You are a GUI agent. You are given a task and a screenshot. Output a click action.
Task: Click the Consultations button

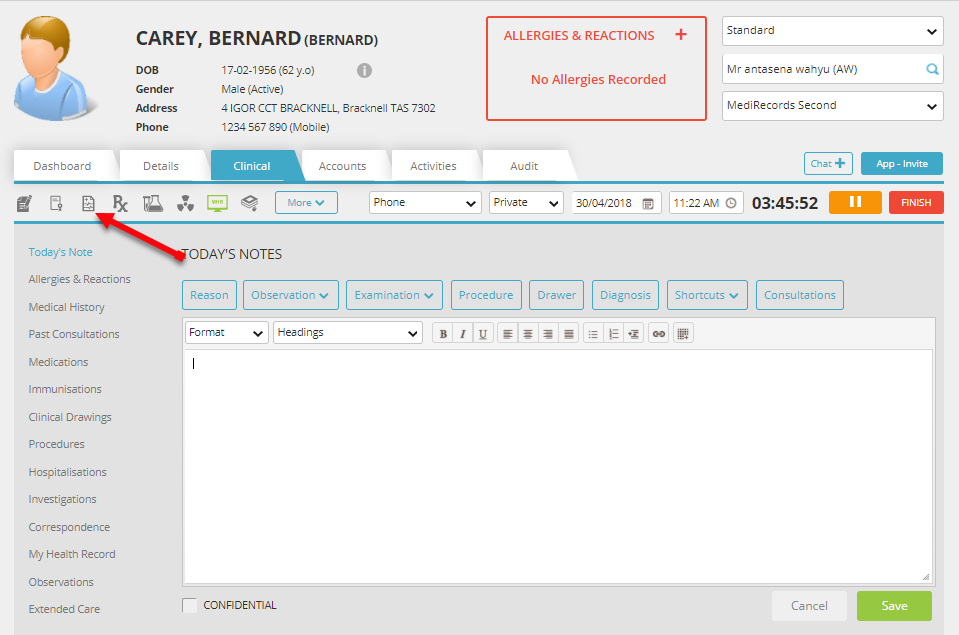pos(799,295)
